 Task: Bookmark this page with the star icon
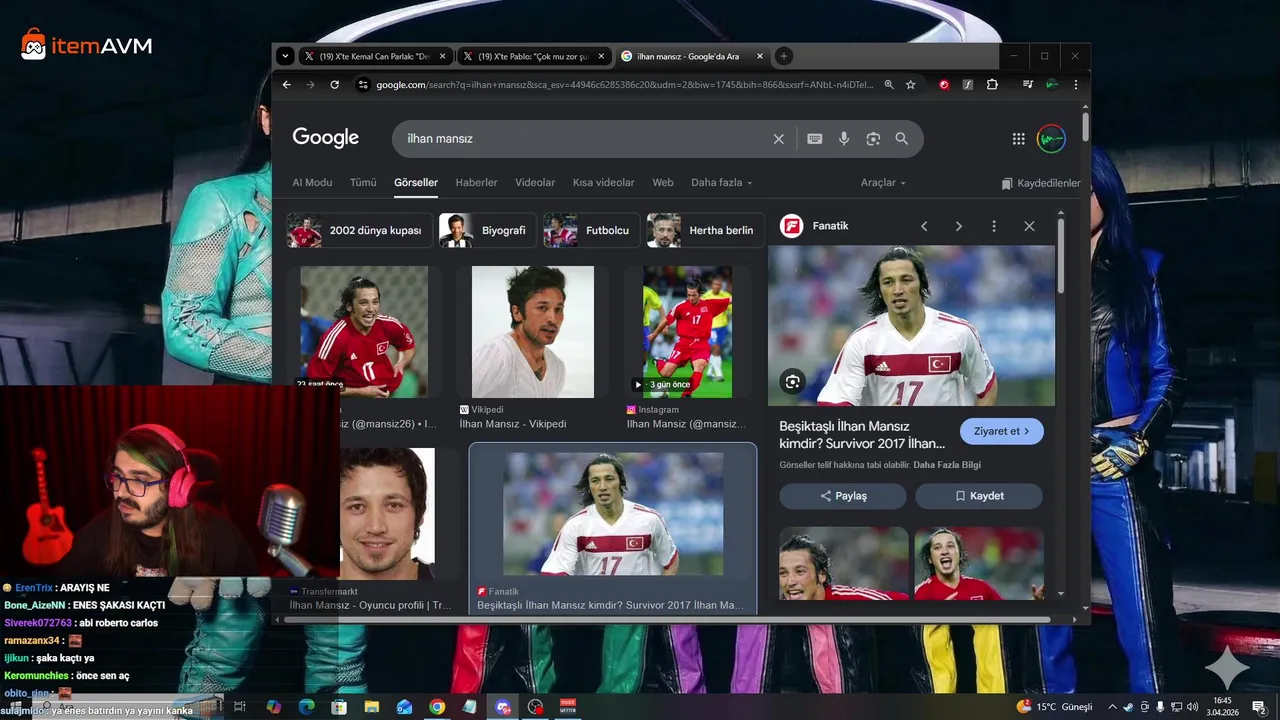pyautogui.click(x=910, y=85)
